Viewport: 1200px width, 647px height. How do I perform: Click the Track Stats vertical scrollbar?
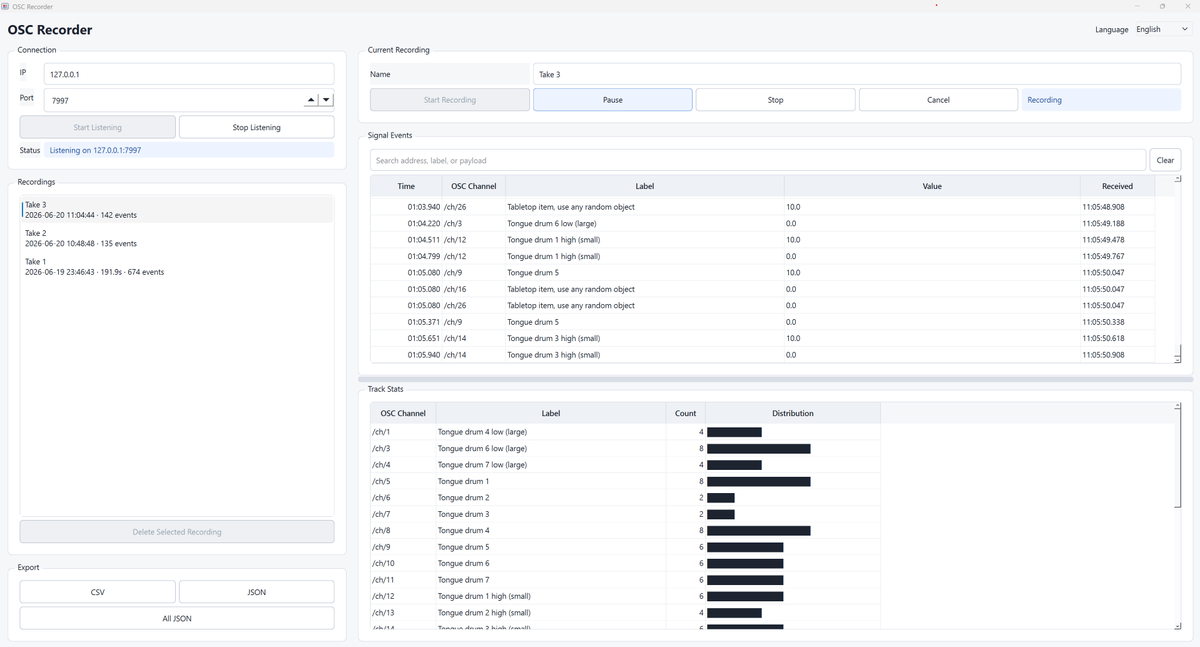click(1178, 516)
